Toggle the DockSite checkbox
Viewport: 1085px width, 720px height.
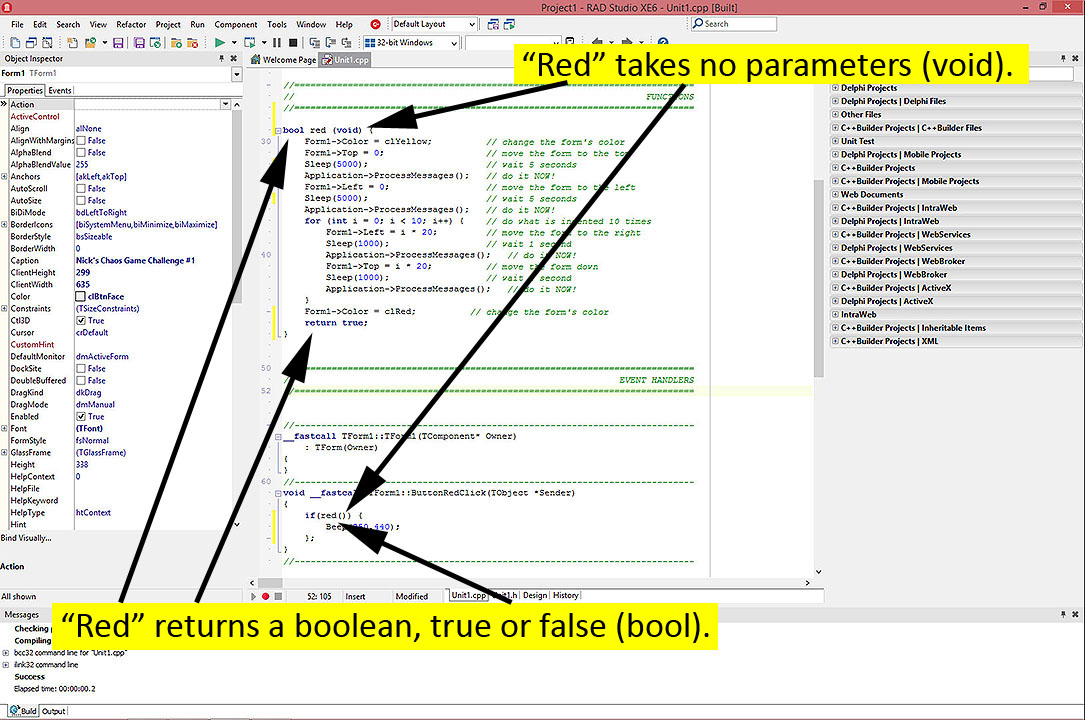[x=81, y=369]
